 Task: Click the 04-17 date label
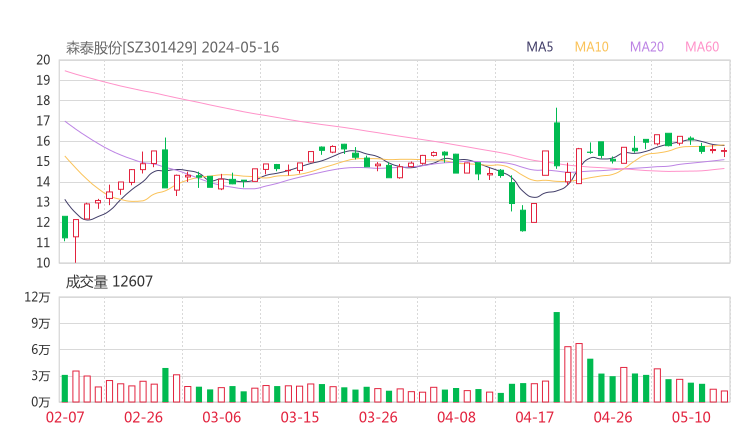coord(535,417)
